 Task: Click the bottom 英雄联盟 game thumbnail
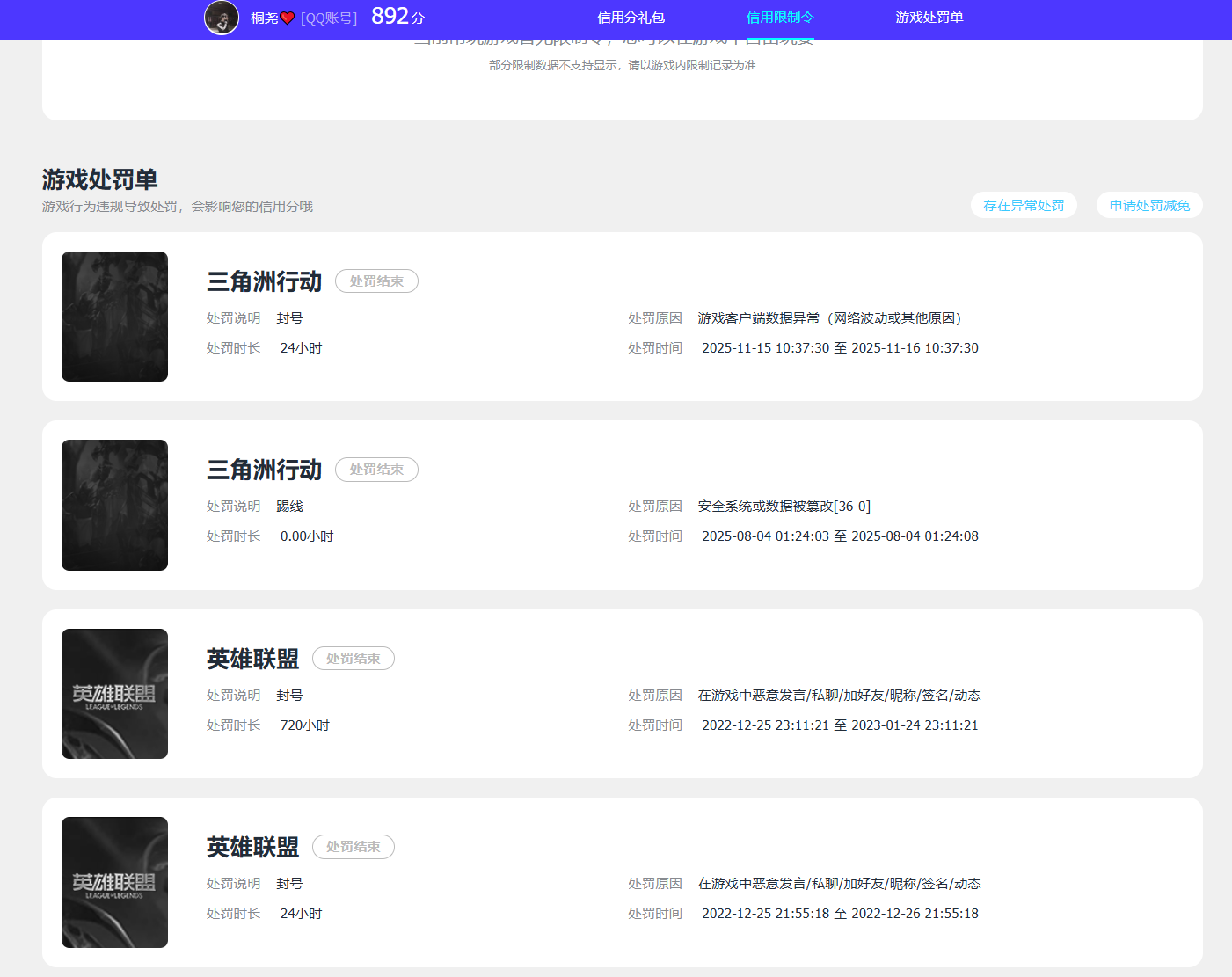pyautogui.click(x=114, y=881)
